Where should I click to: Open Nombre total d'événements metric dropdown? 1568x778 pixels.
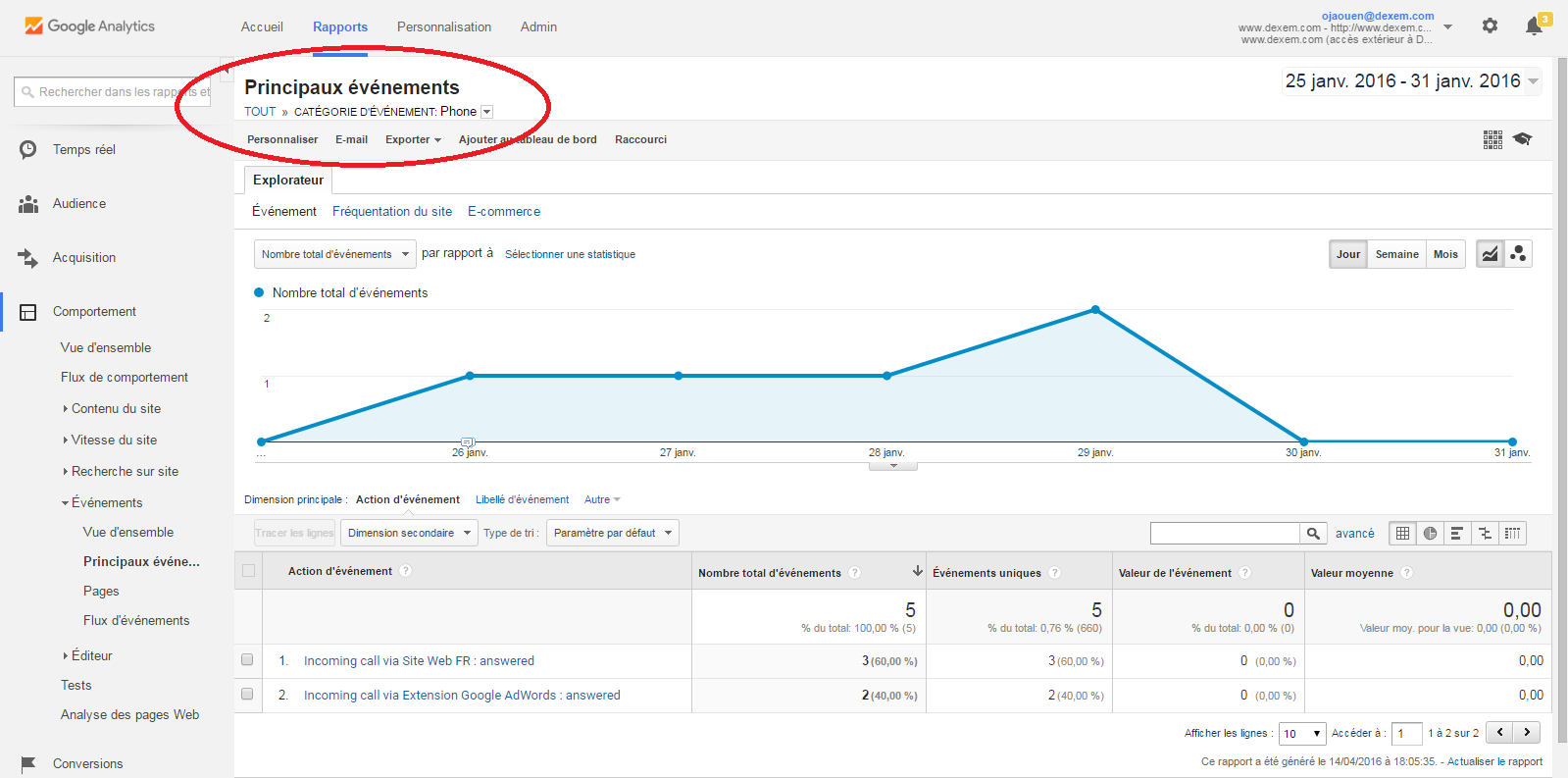[335, 254]
